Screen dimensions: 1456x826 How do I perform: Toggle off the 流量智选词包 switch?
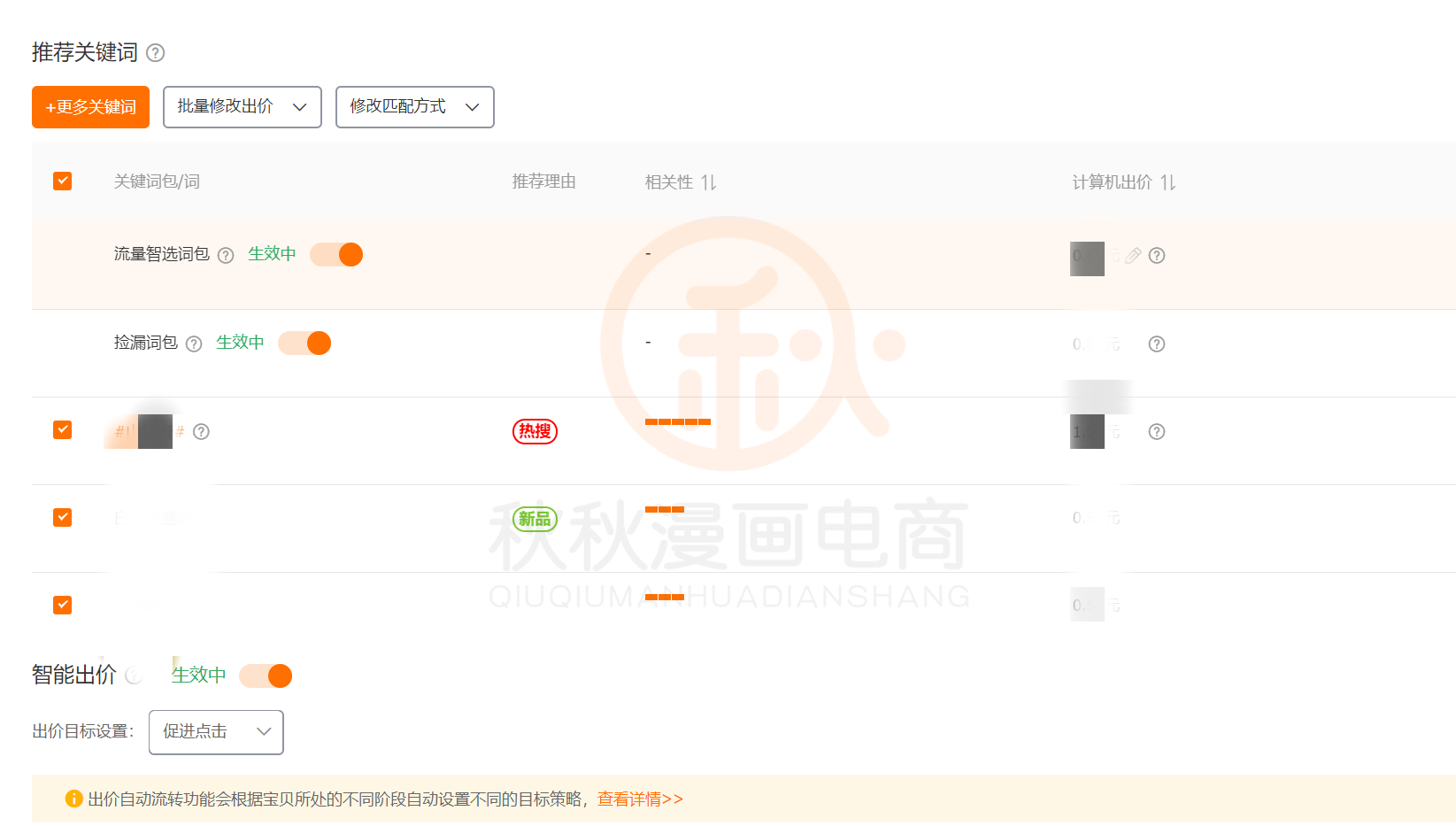(x=336, y=255)
